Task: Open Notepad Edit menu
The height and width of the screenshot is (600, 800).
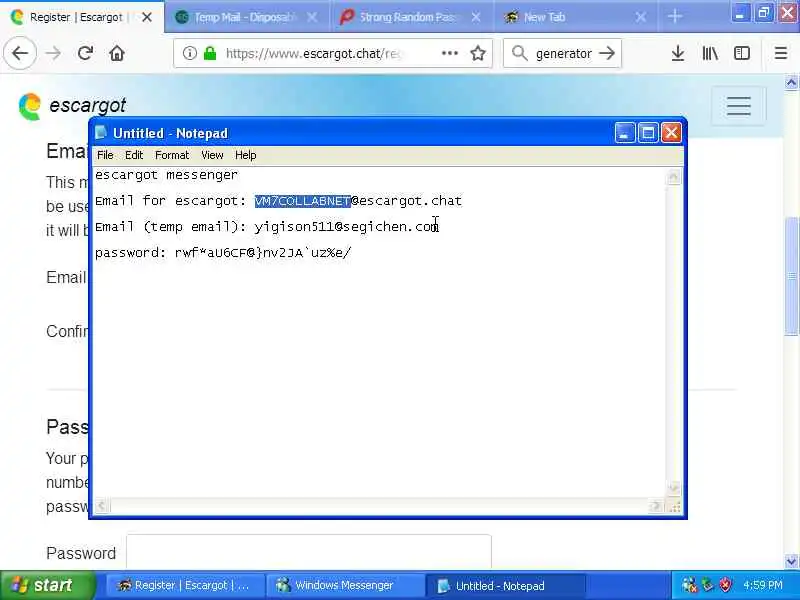Action: coord(134,155)
